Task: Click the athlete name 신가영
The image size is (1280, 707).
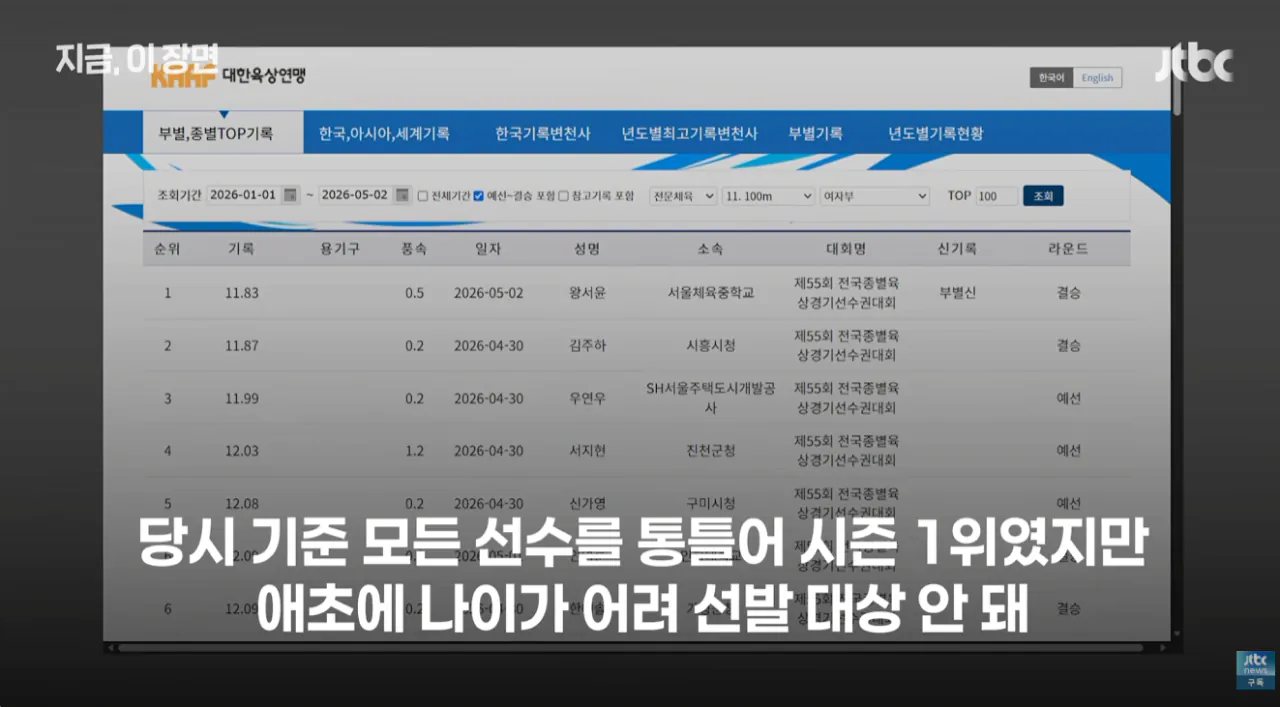Action: (x=587, y=503)
